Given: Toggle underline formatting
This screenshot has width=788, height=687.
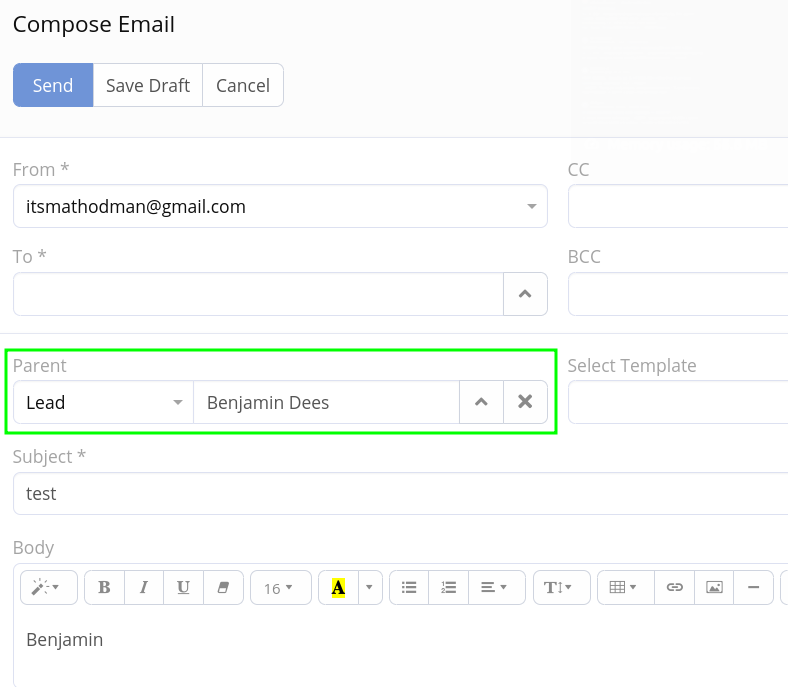Looking at the screenshot, I should [183, 588].
